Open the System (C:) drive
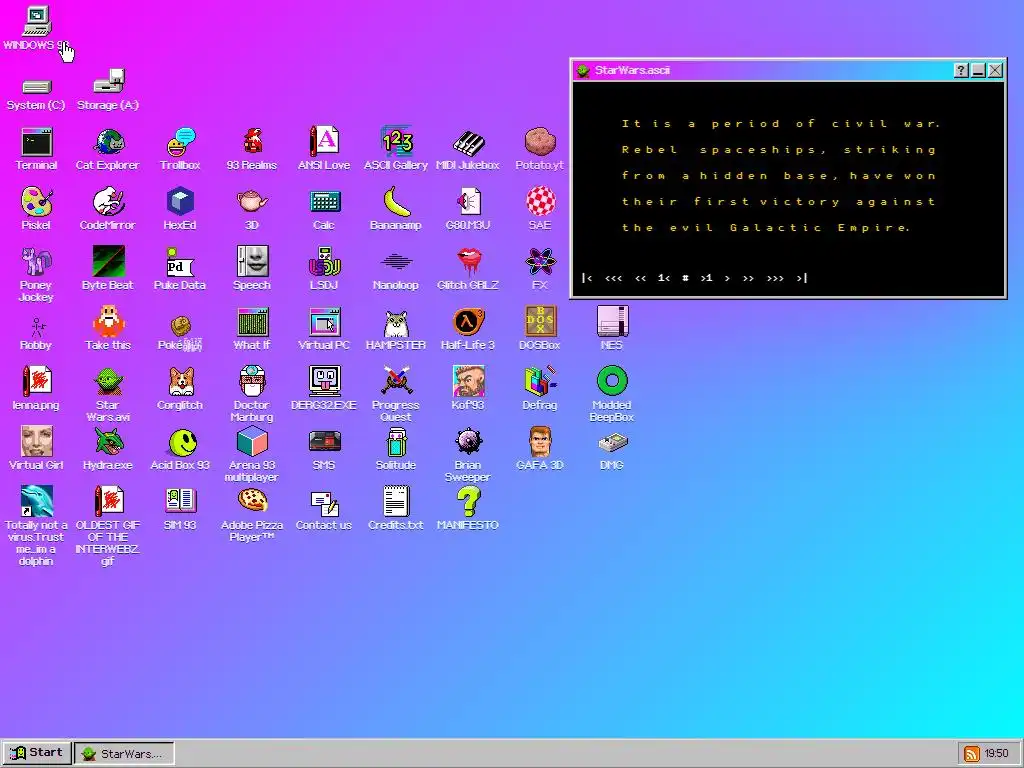 coord(36,94)
